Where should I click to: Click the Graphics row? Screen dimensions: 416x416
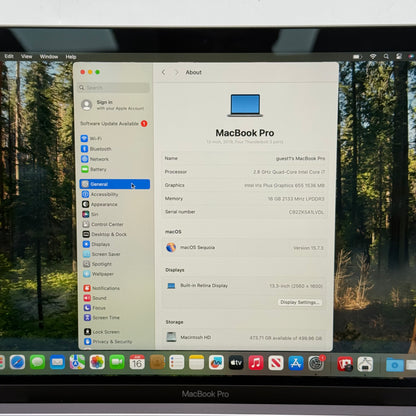[244, 185]
